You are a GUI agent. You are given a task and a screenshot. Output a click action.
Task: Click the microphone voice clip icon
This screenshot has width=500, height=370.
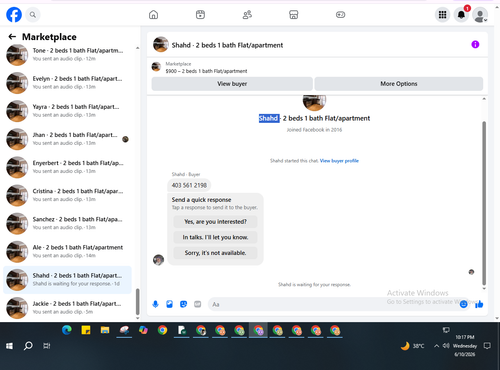155,304
